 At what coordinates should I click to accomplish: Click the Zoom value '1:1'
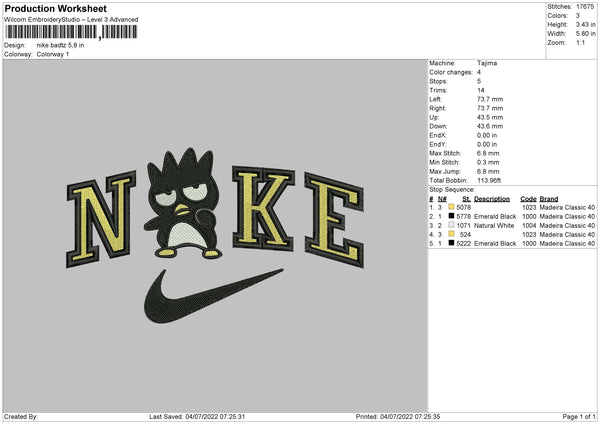[580, 42]
